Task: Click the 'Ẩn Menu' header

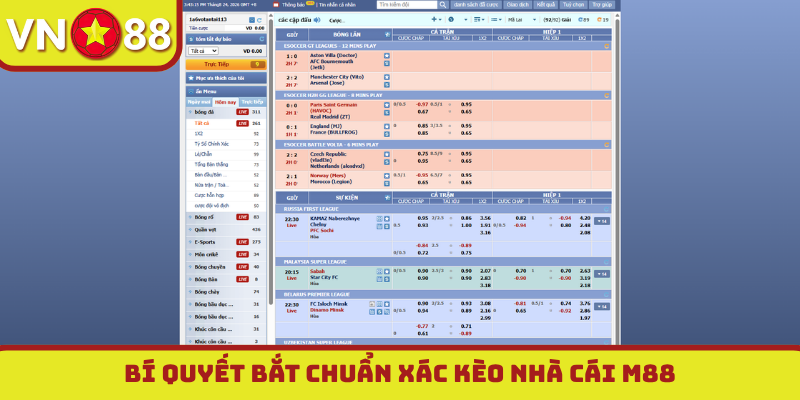Action: 226,91
